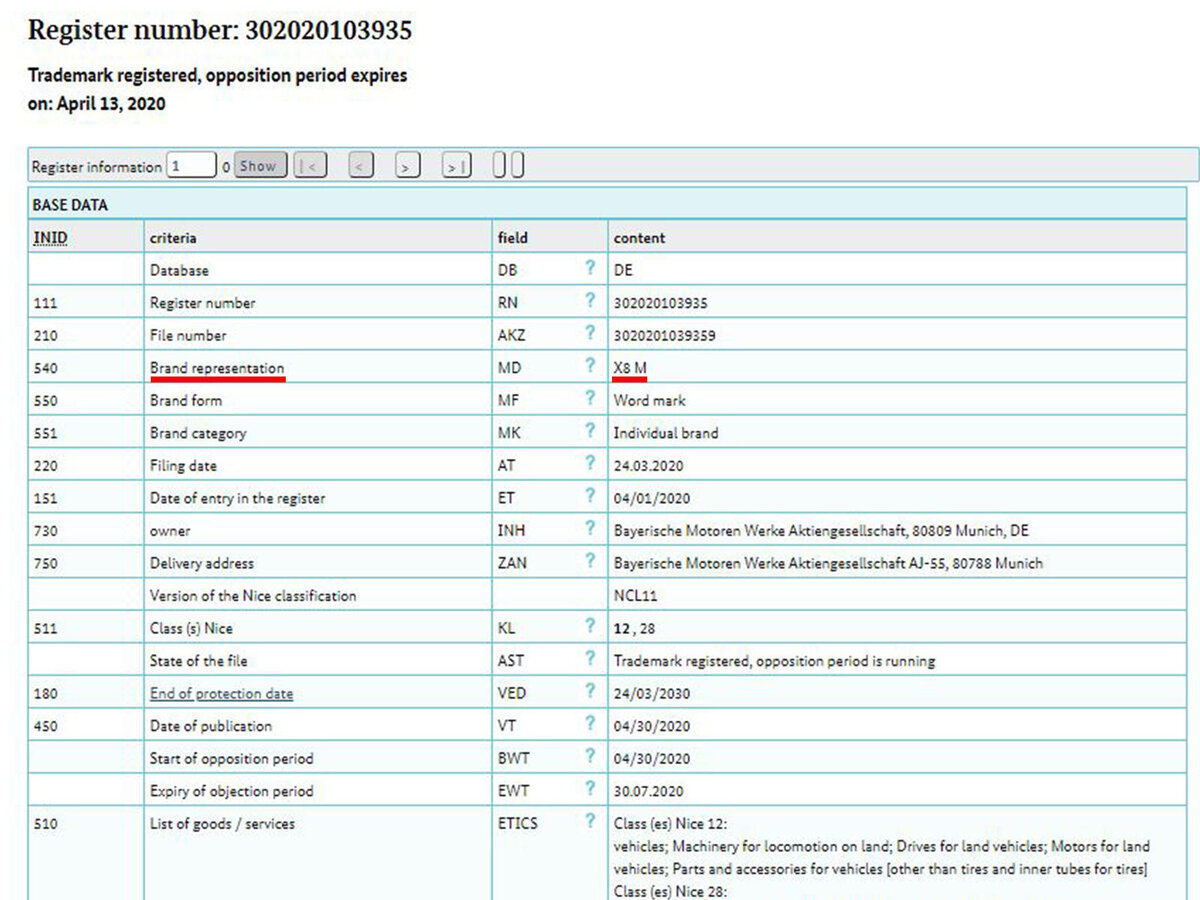Click the owner Bayerische Motoren Werke, 80809 Munich
Viewport: 1200px width, 900px height.
click(821, 530)
